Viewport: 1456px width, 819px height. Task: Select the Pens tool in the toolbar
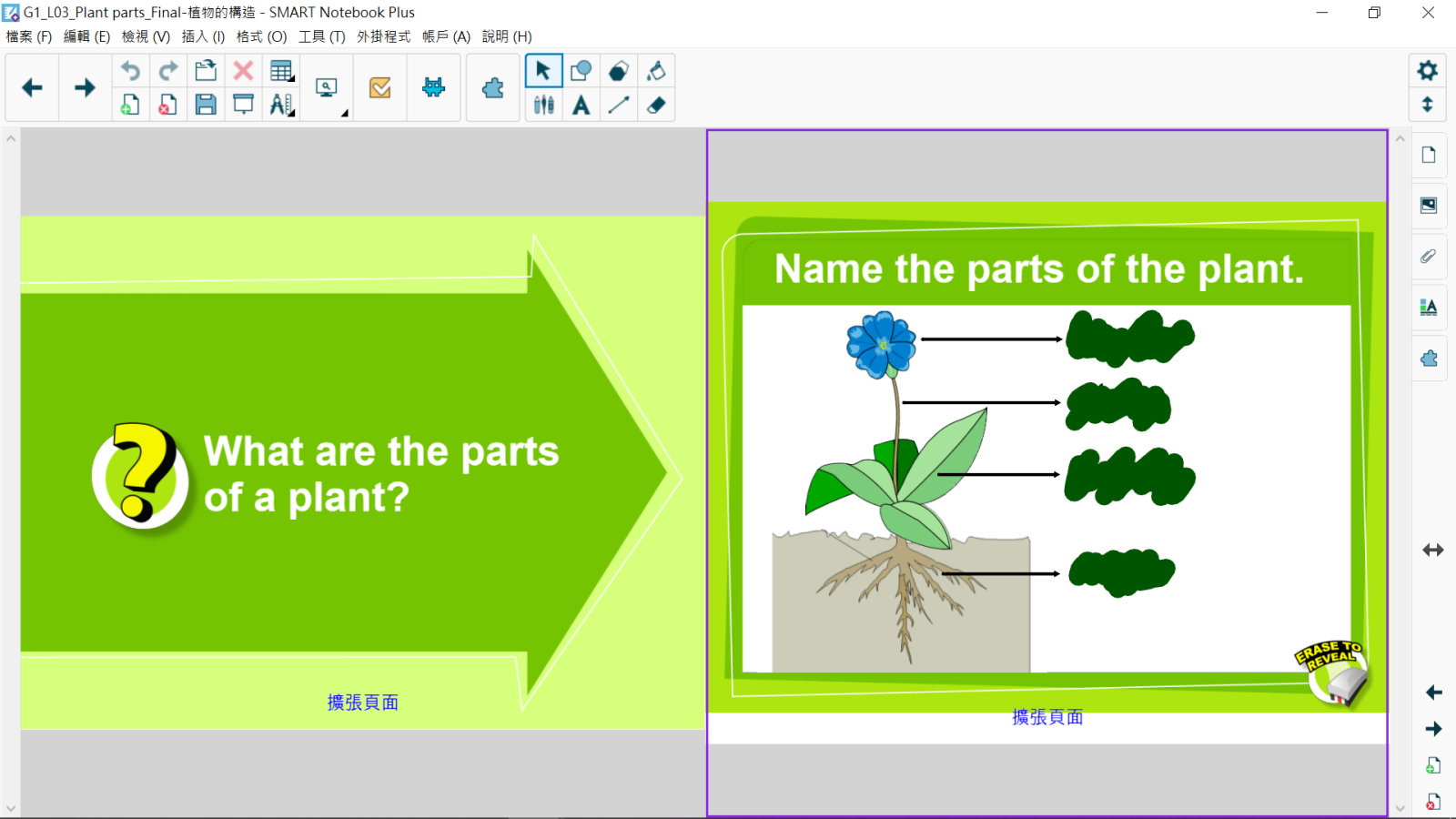click(x=544, y=106)
